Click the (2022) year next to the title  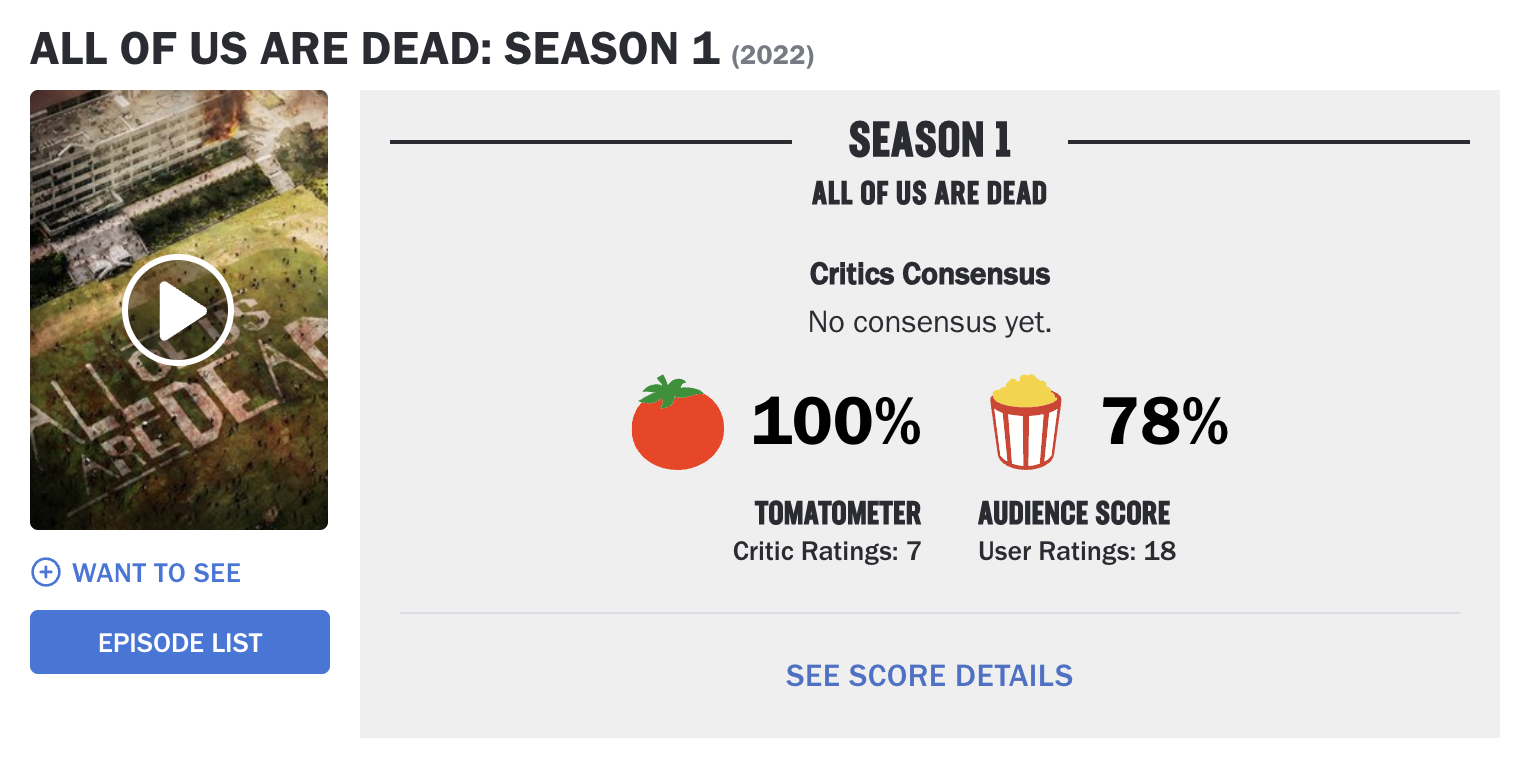click(x=773, y=56)
